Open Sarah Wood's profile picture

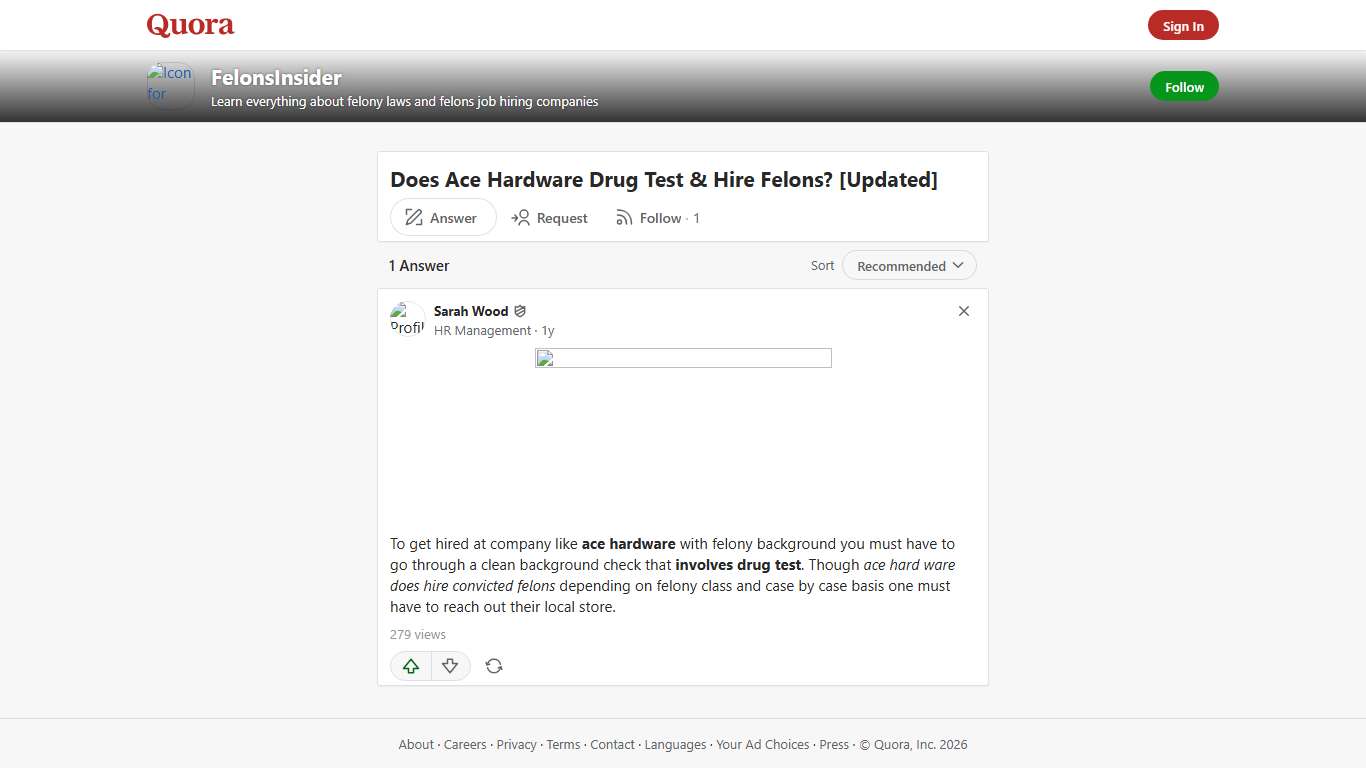[x=407, y=318]
